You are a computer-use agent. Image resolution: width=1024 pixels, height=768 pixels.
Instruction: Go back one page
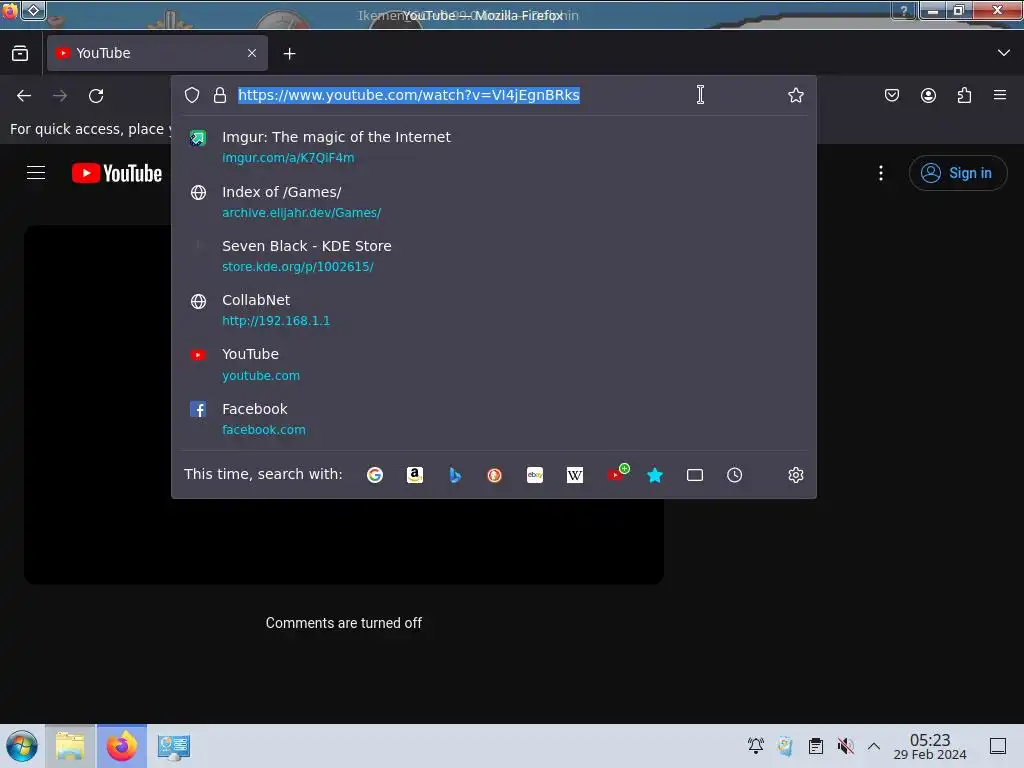click(24, 96)
